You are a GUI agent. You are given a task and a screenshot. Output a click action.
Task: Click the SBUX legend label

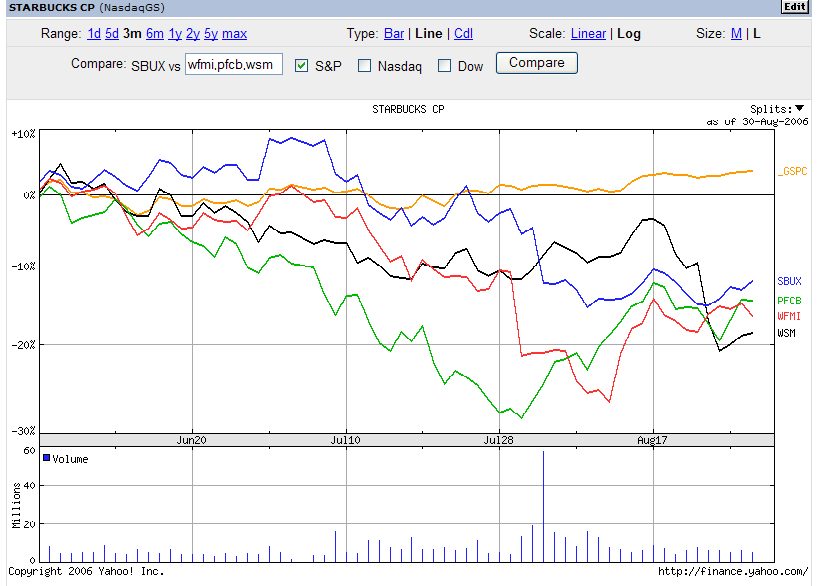[x=789, y=281]
